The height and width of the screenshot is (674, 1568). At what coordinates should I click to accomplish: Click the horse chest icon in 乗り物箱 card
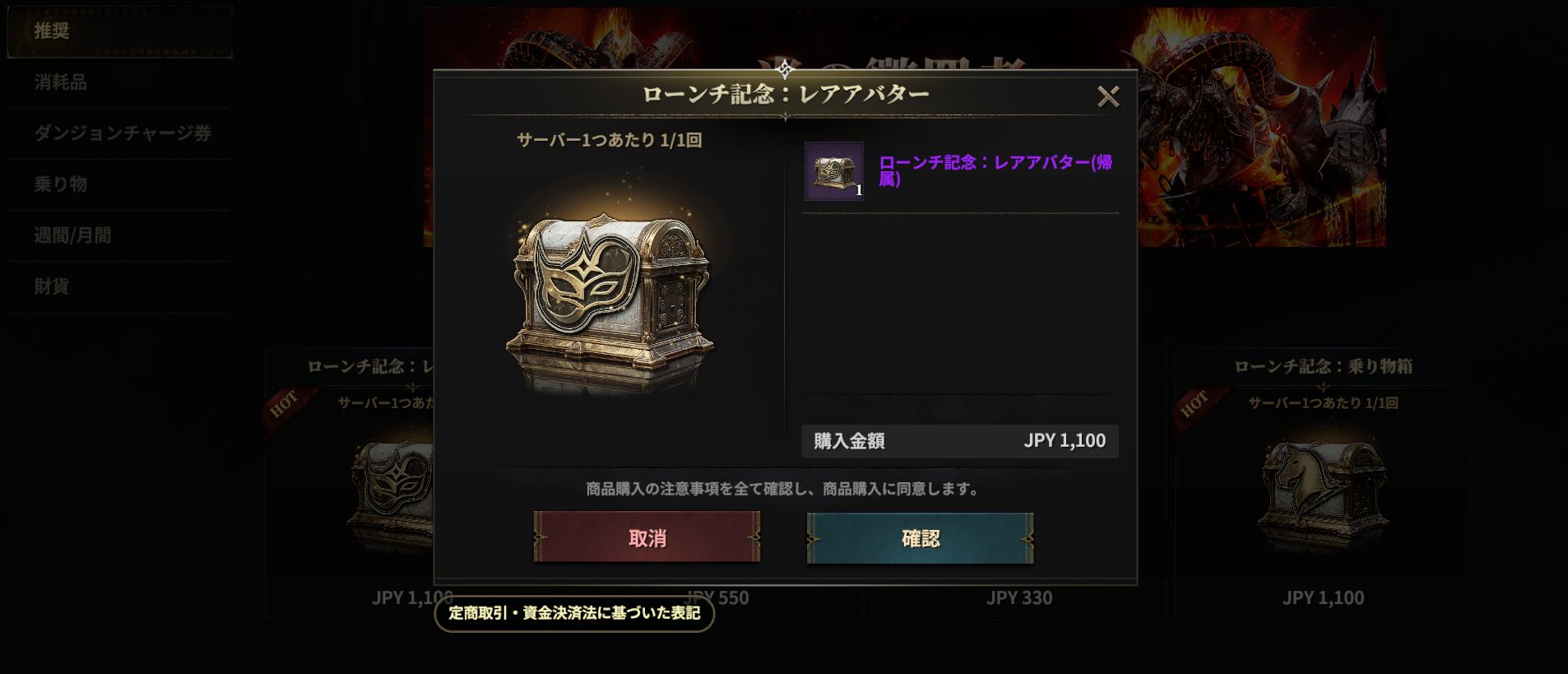coord(1323,494)
